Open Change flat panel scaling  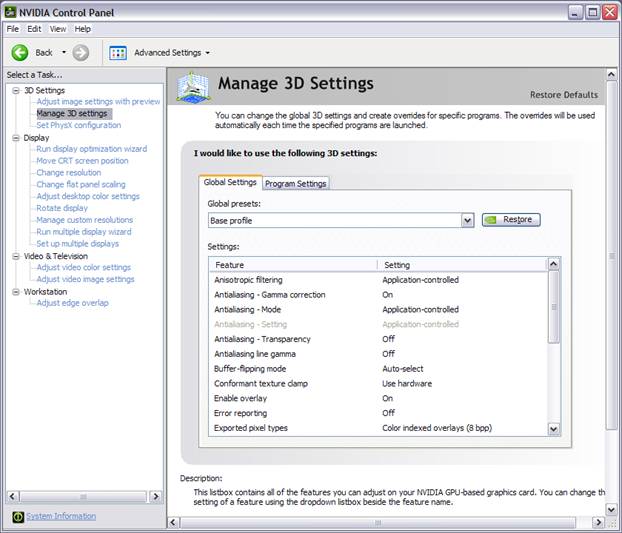[x=81, y=184]
